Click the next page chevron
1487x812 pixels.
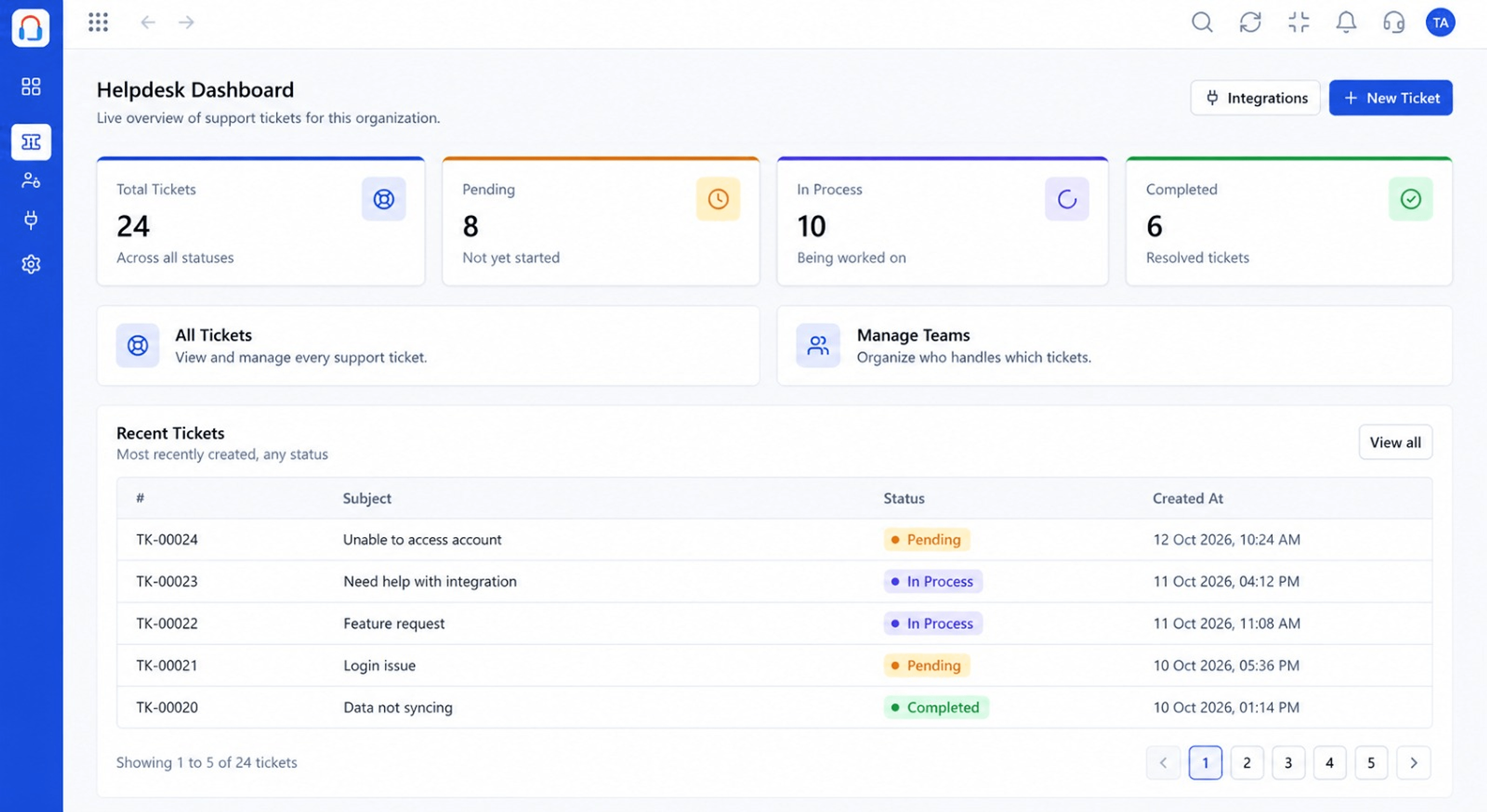click(x=1414, y=762)
